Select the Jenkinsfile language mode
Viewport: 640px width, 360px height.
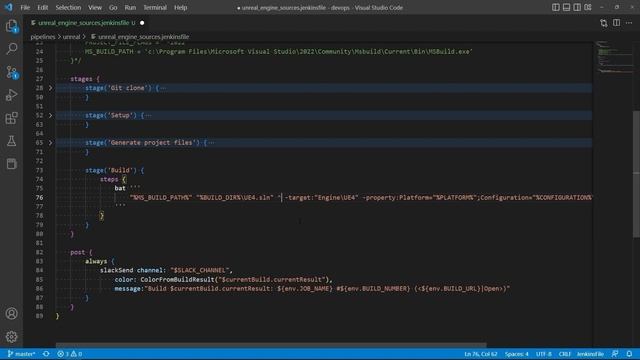(590, 354)
